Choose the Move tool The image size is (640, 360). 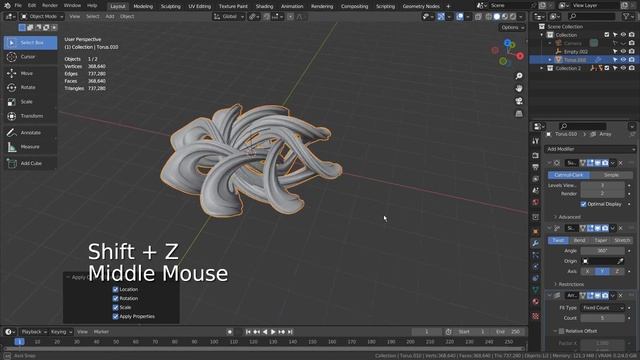tap(31, 73)
